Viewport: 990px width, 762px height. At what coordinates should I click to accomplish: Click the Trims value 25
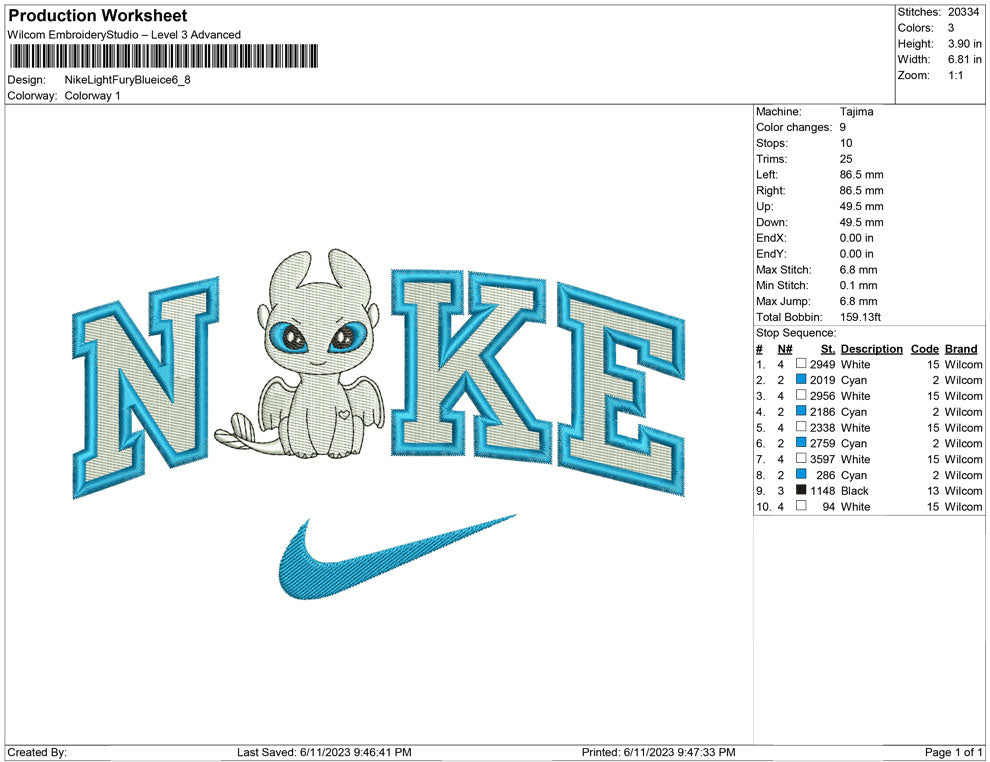tap(846, 159)
